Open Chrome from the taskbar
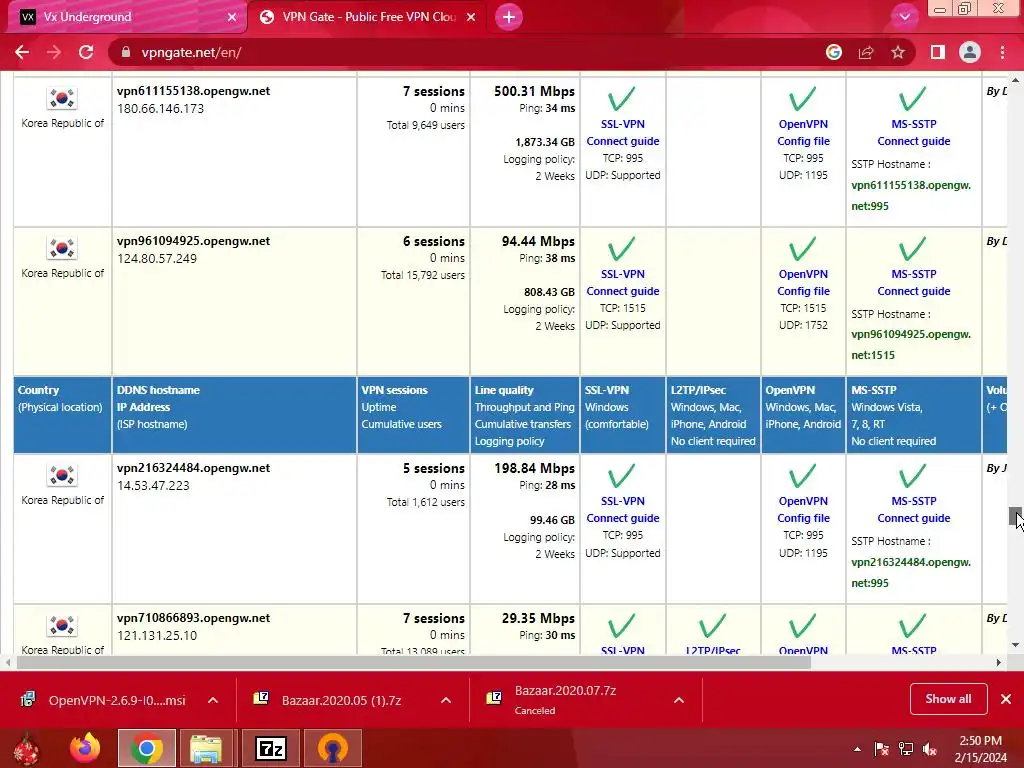Image resolution: width=1024 pixels, height=768 pixels. click(147, 748)
